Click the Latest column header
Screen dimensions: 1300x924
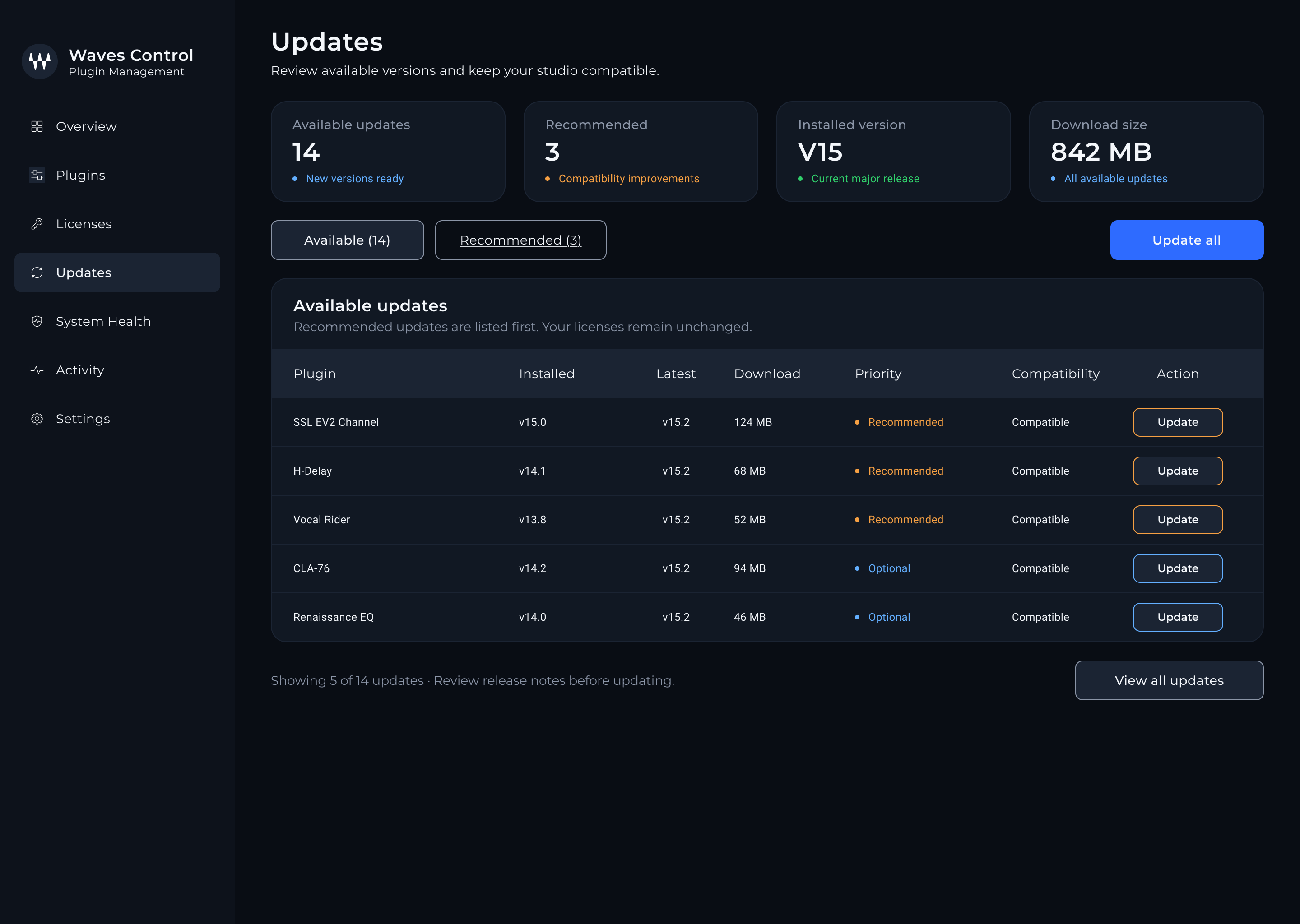tap(676, 374)
